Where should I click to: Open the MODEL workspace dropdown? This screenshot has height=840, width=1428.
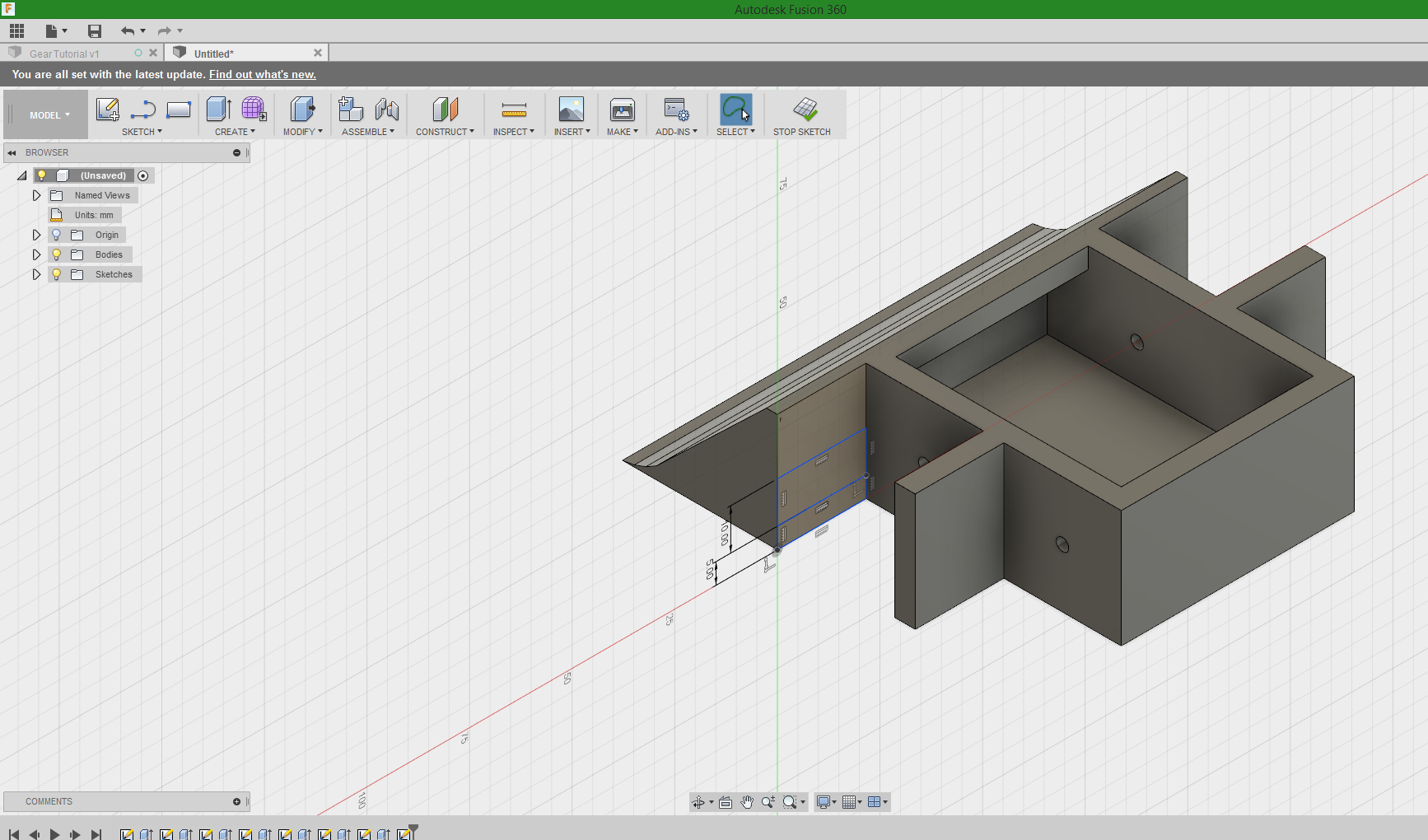click(49, 115)
